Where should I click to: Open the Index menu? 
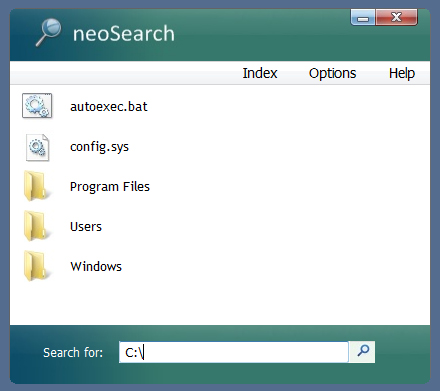pos(260,73)
